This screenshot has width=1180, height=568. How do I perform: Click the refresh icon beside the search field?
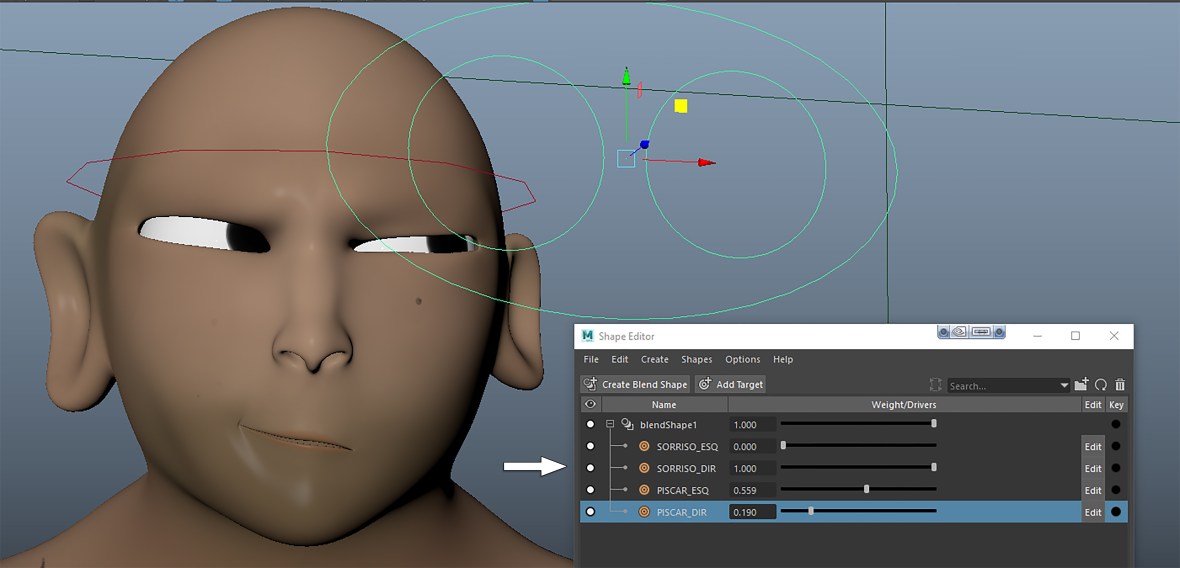pos(1101,385)
